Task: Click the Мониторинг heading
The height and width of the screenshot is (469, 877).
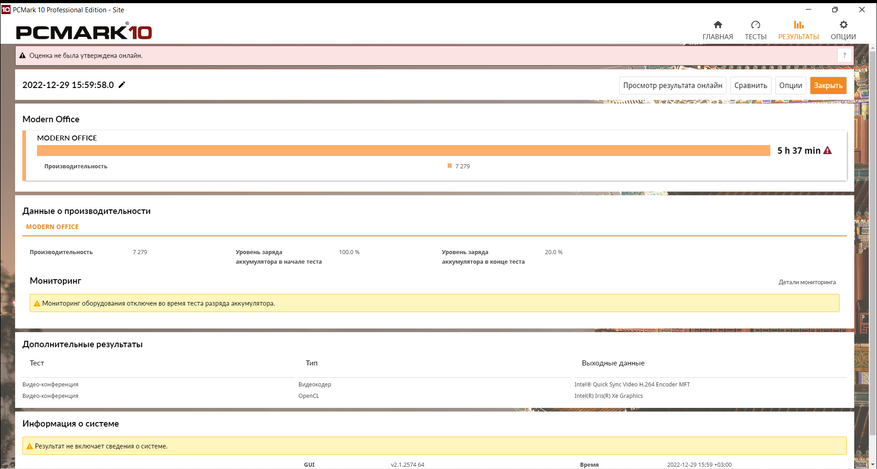Action: (x=55, y=281)
